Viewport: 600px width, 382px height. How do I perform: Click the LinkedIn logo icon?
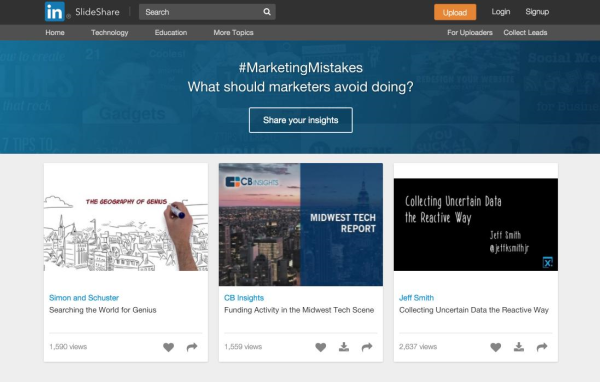[55, 11]
